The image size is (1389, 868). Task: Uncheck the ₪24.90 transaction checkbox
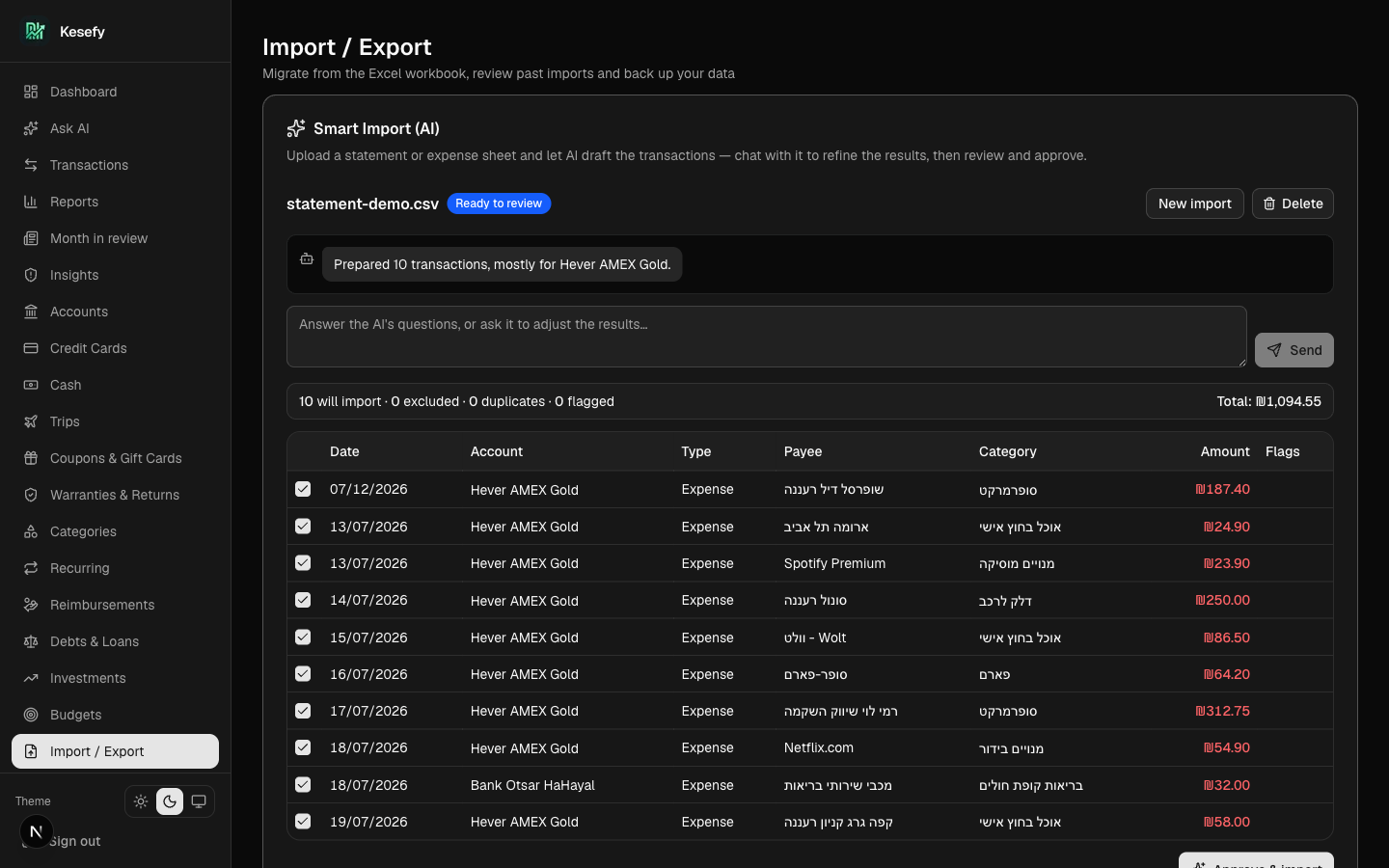303,527
